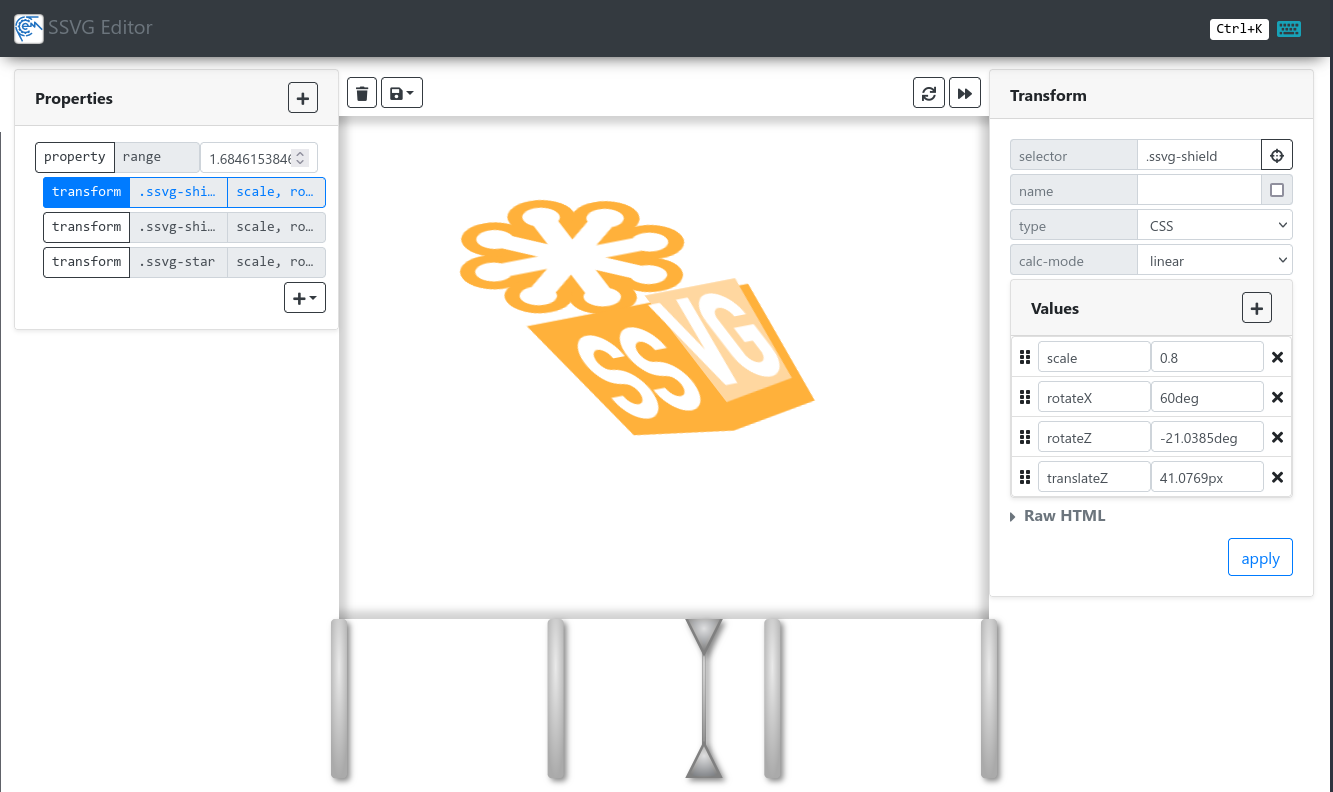
Task: Click the rotateZ function name field
Action: (x=1094, y=437)
